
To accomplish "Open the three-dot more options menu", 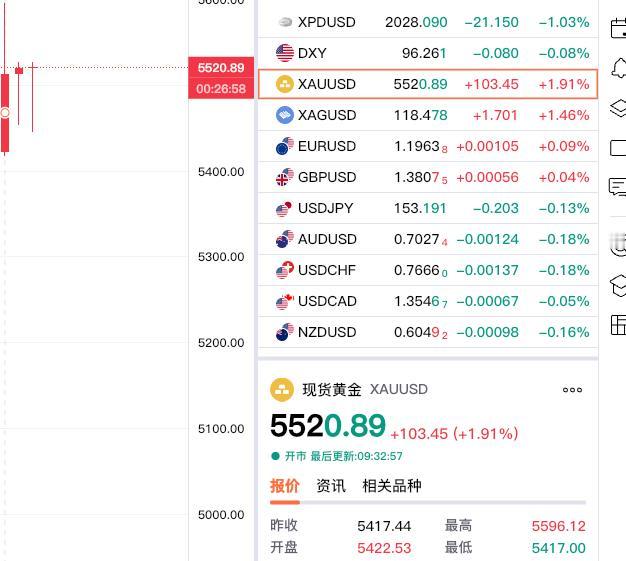I will [x=573, y=390].
